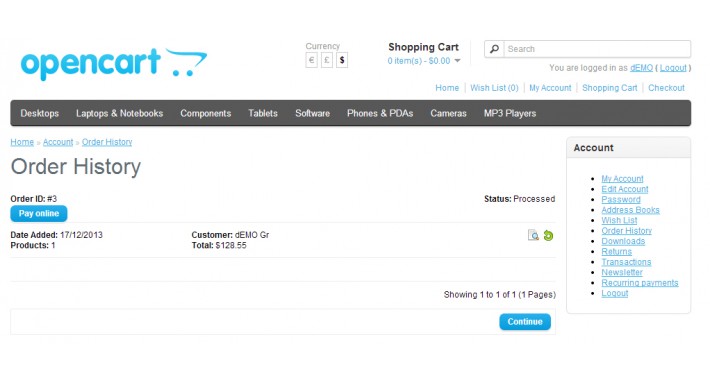
Task: Open Transactions in the sidebar
Action: click(x=626, y=262)
